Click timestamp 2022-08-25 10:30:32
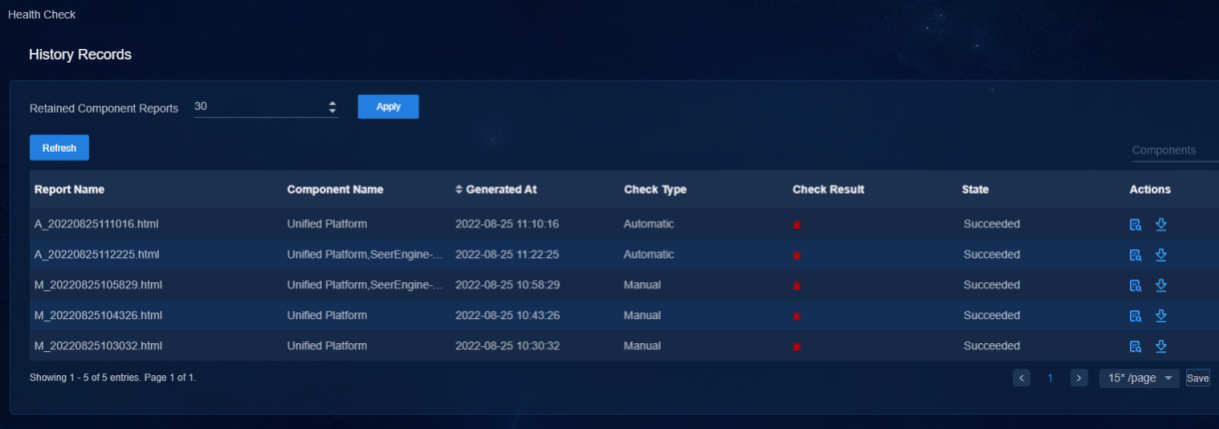This screenshot has height=429, width=1219. (507, 346)
